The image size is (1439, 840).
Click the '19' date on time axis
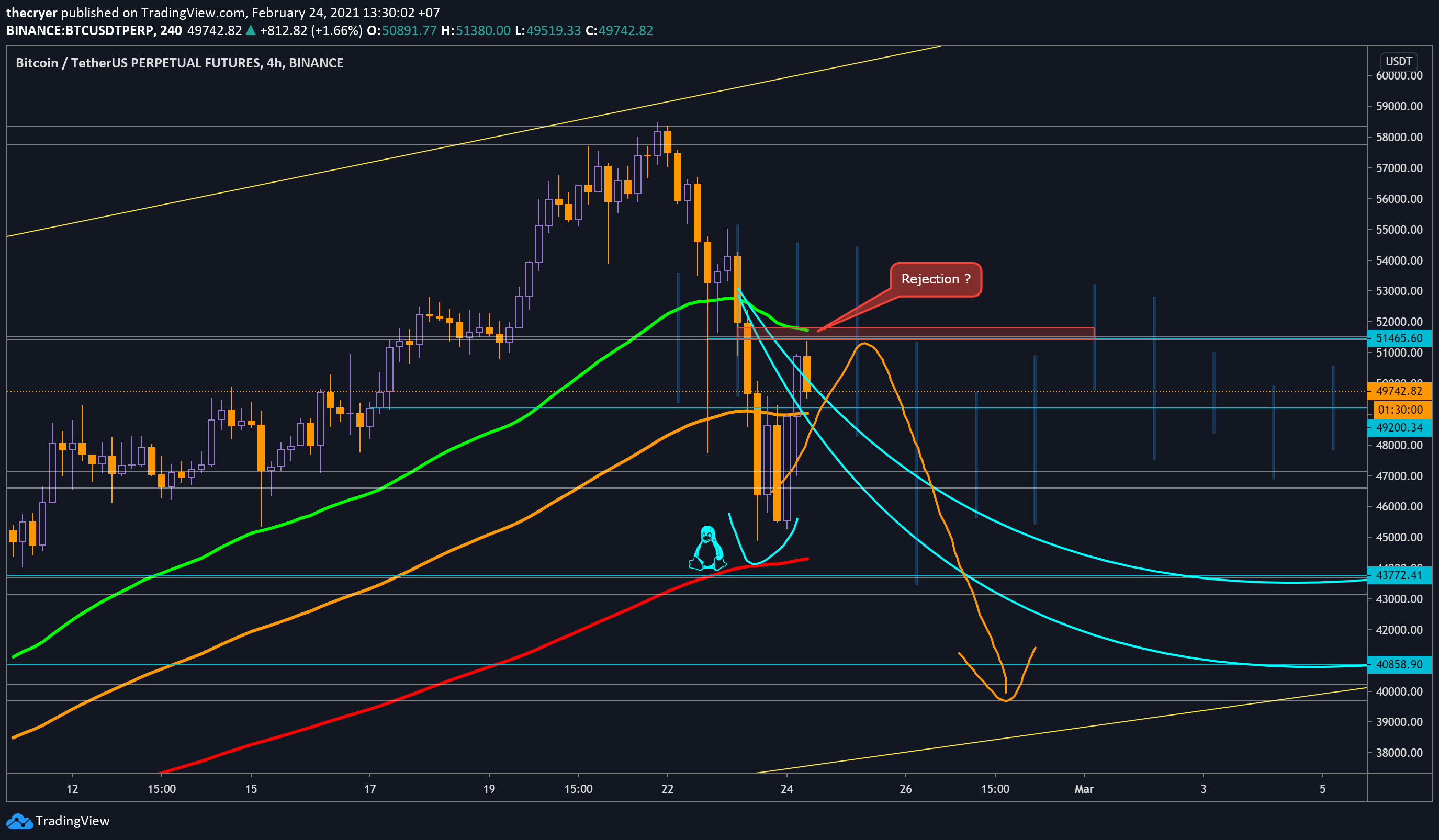click(489, 789)
